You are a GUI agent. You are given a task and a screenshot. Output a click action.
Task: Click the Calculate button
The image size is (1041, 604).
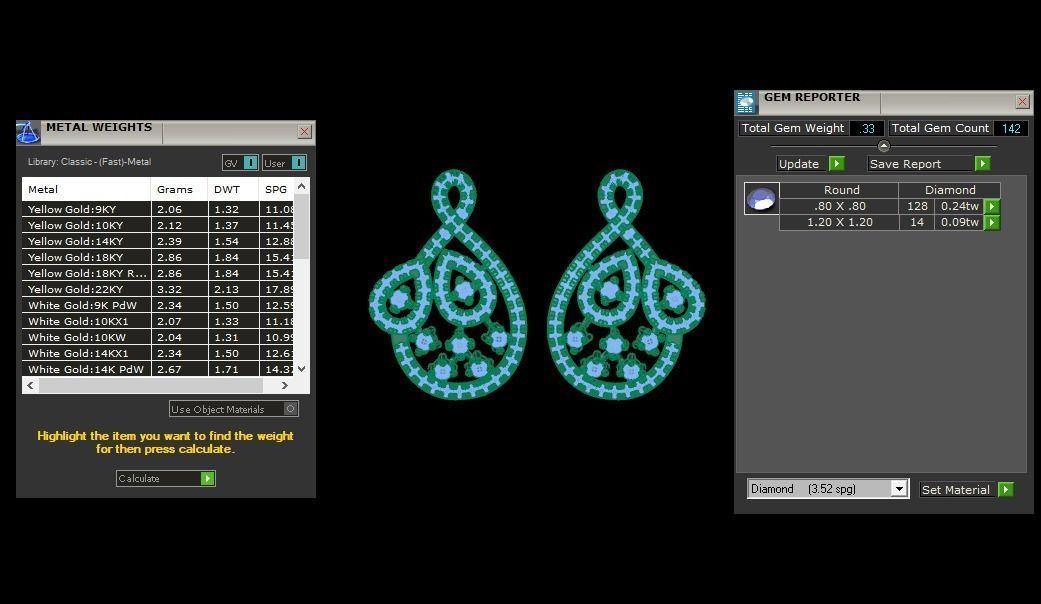click(165, 479)
